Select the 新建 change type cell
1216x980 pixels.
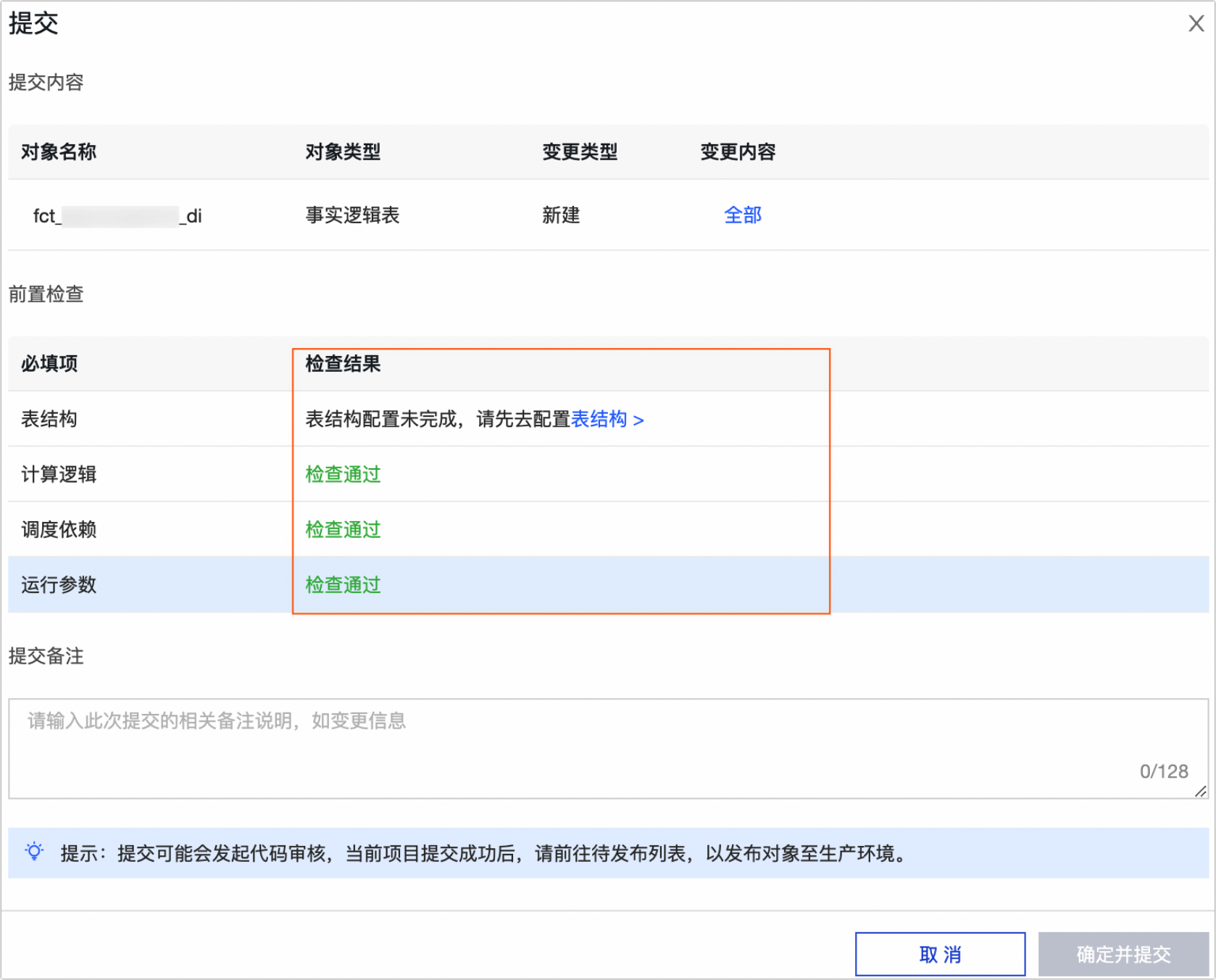pos(561,215)
